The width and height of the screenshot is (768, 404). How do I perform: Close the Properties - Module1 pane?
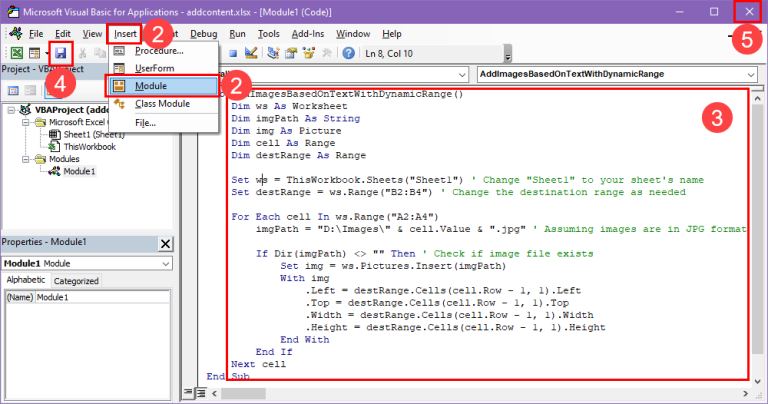tap(166, 243)
